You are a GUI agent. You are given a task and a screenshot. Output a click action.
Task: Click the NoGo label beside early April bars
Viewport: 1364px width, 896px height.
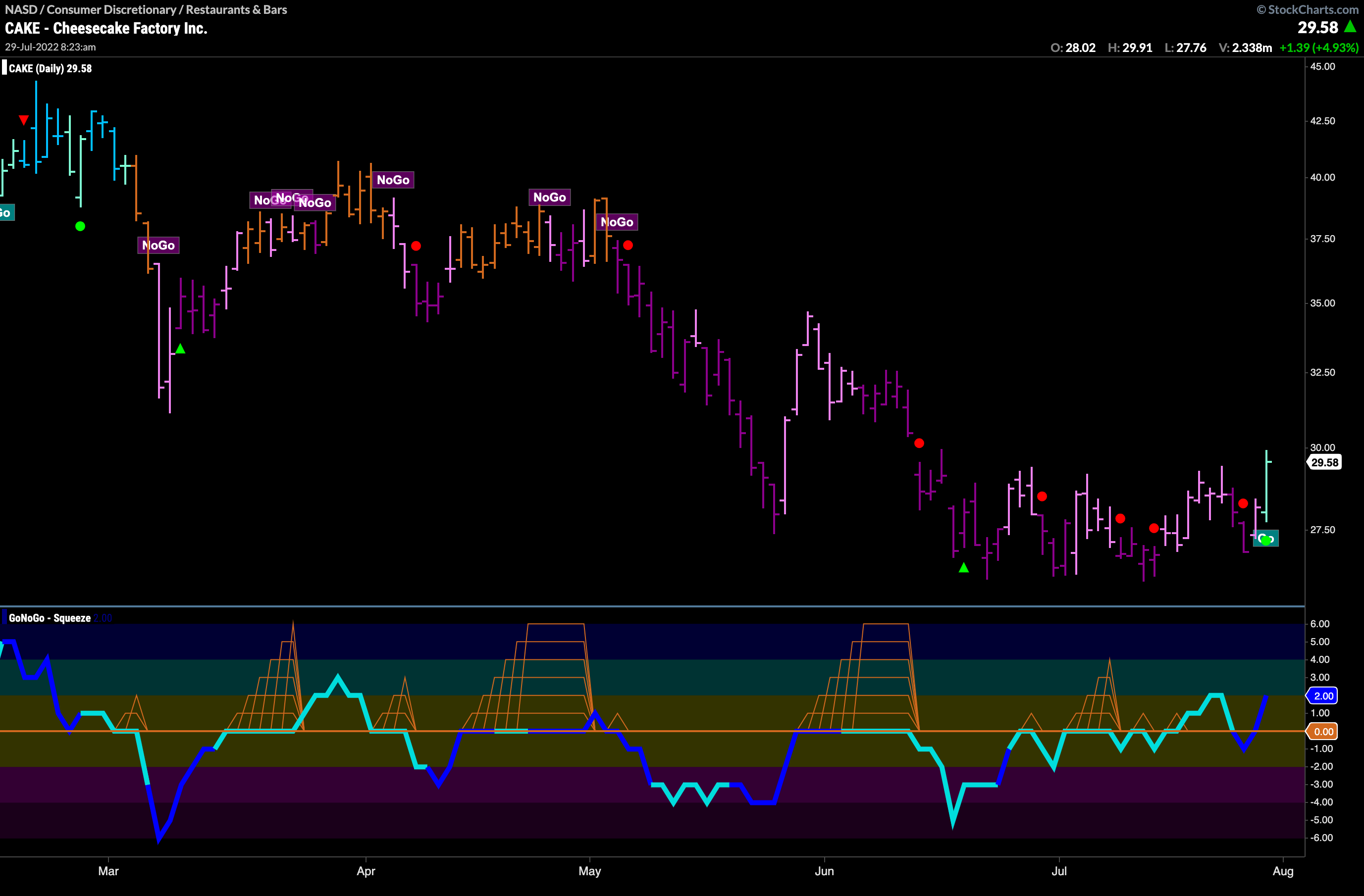click(x=393, y=180)
